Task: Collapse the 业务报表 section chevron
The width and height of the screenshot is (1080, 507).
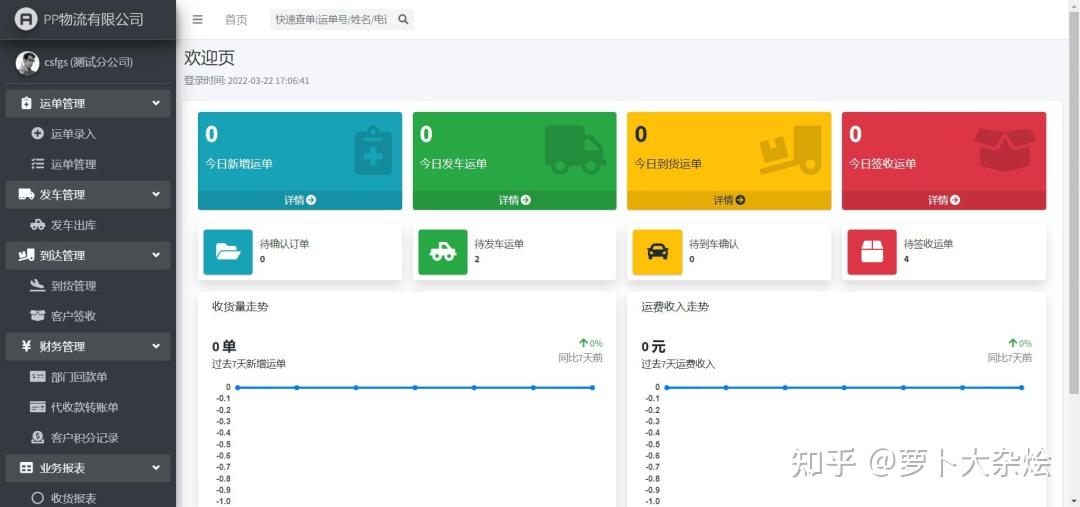Action: point(156,467)
